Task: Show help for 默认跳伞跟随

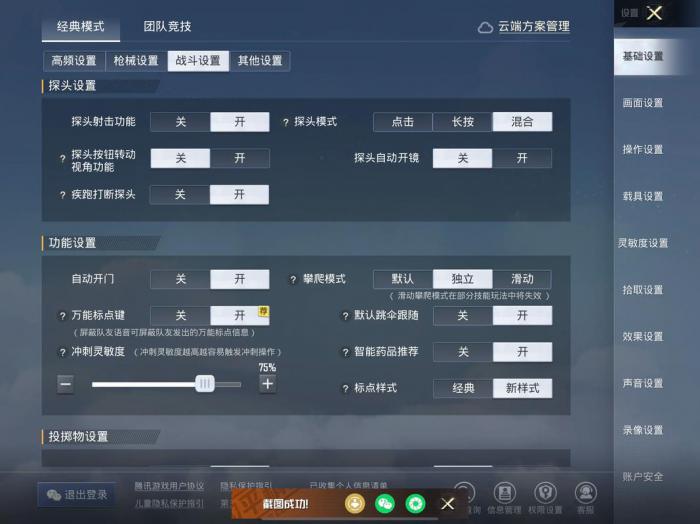Action: click(x=345, y=316)
